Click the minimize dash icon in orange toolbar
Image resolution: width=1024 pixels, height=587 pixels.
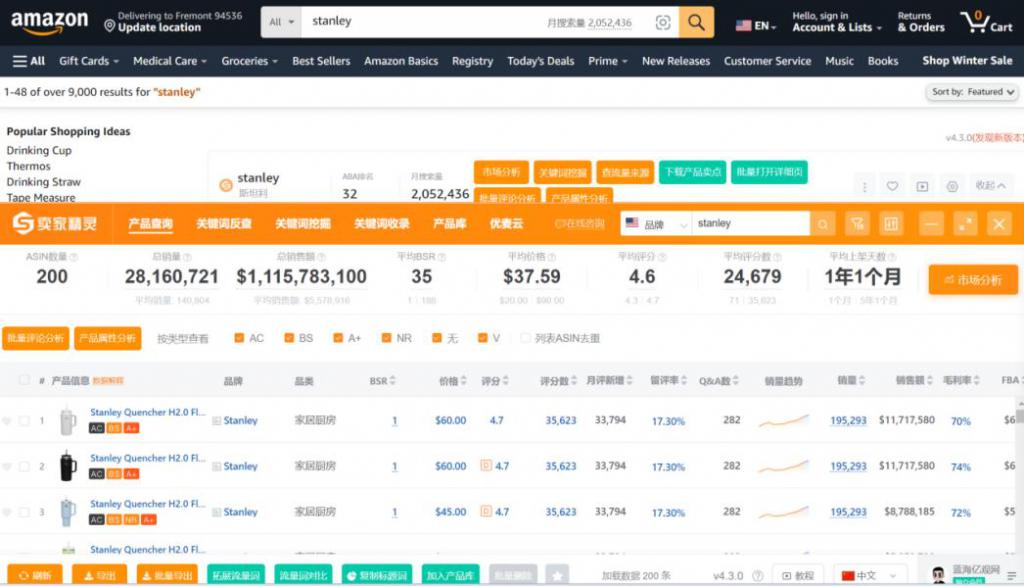pos(931,224)
